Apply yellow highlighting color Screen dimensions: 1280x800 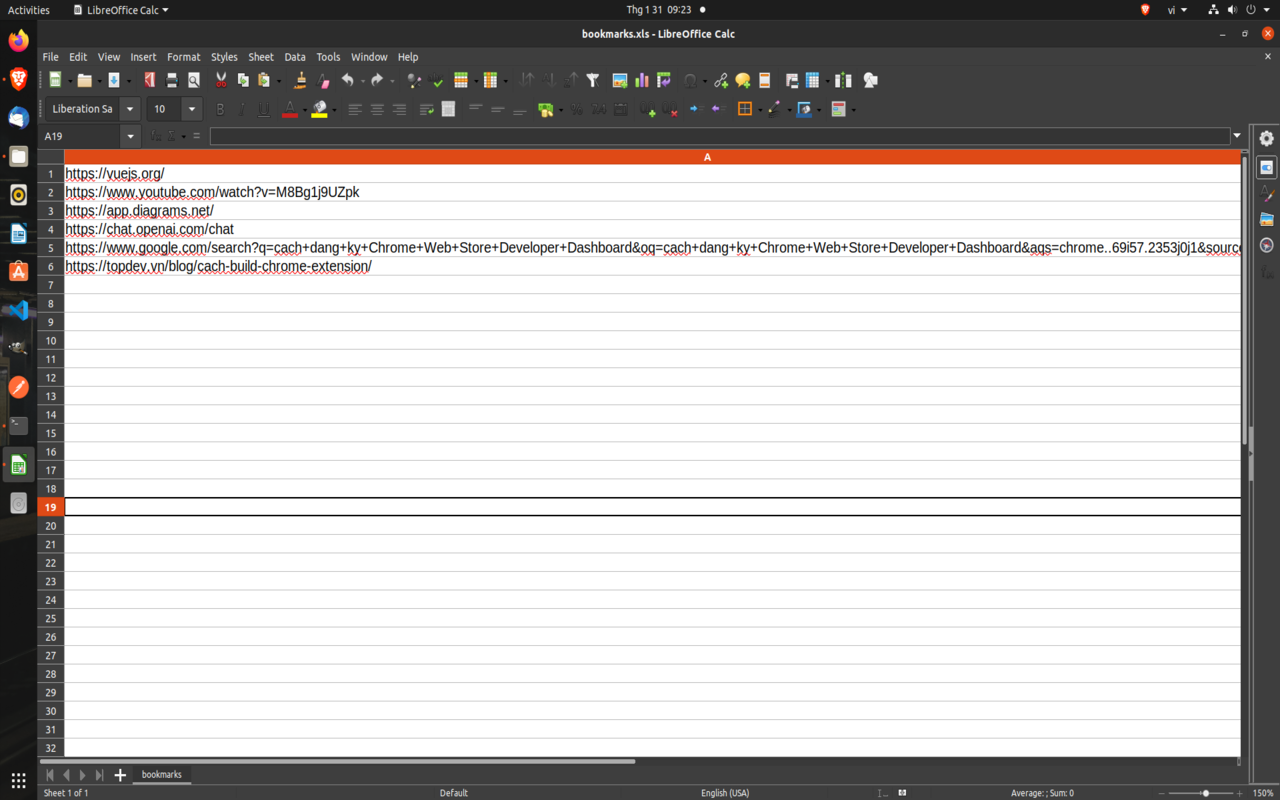pyautogui.click(x=318, y=108)
